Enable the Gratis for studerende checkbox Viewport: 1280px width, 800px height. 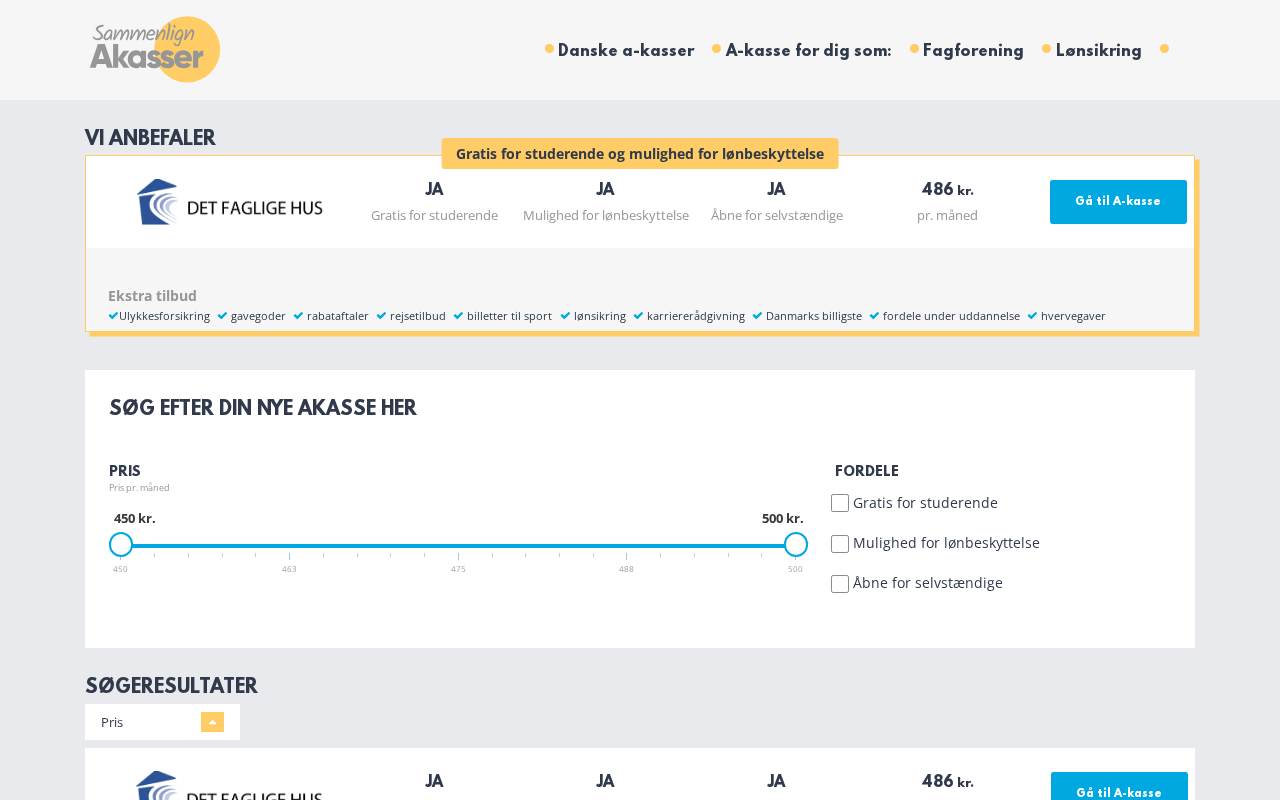click(x=840, y=503)
